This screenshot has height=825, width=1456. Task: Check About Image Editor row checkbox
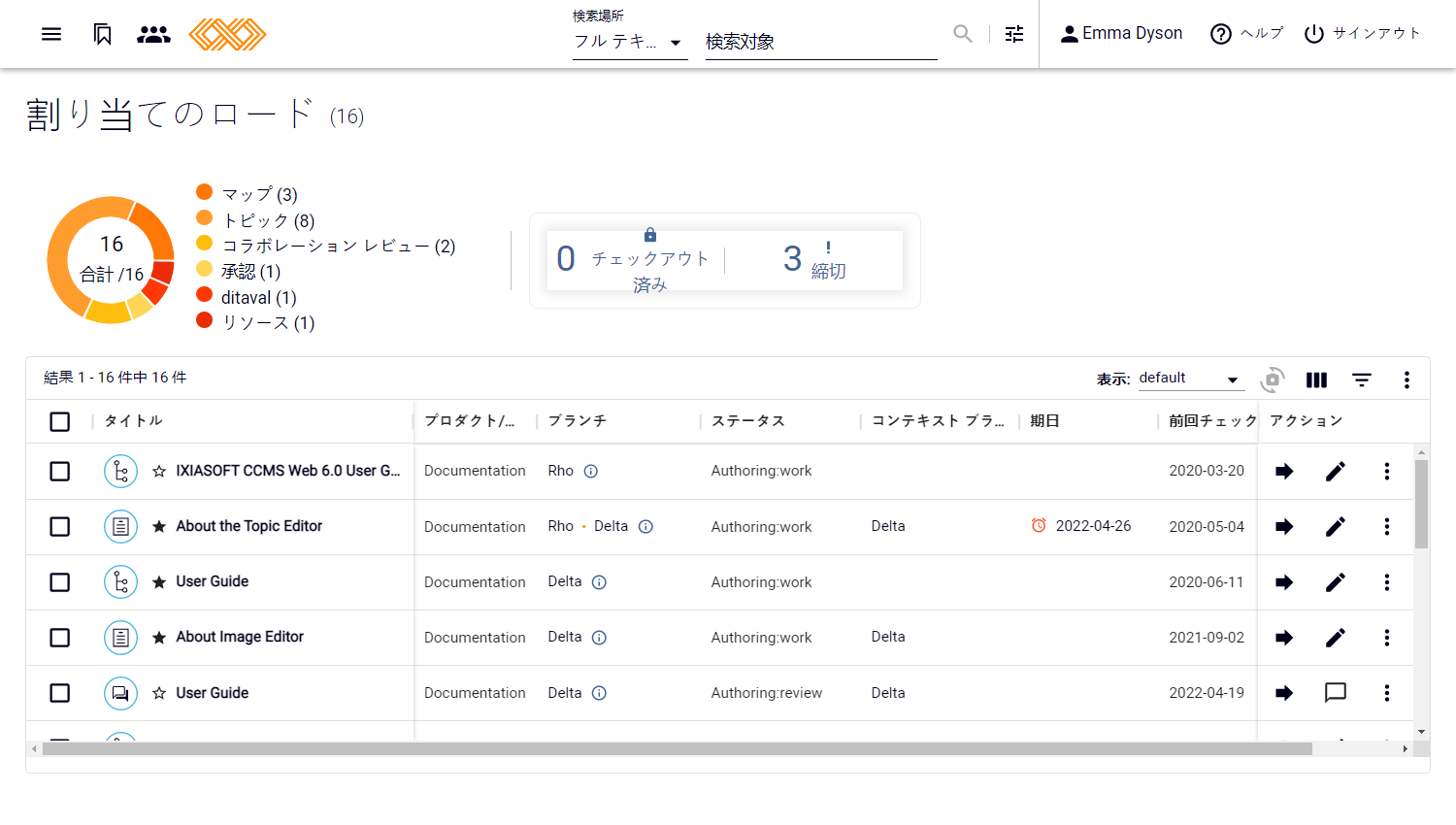(60, 637)
